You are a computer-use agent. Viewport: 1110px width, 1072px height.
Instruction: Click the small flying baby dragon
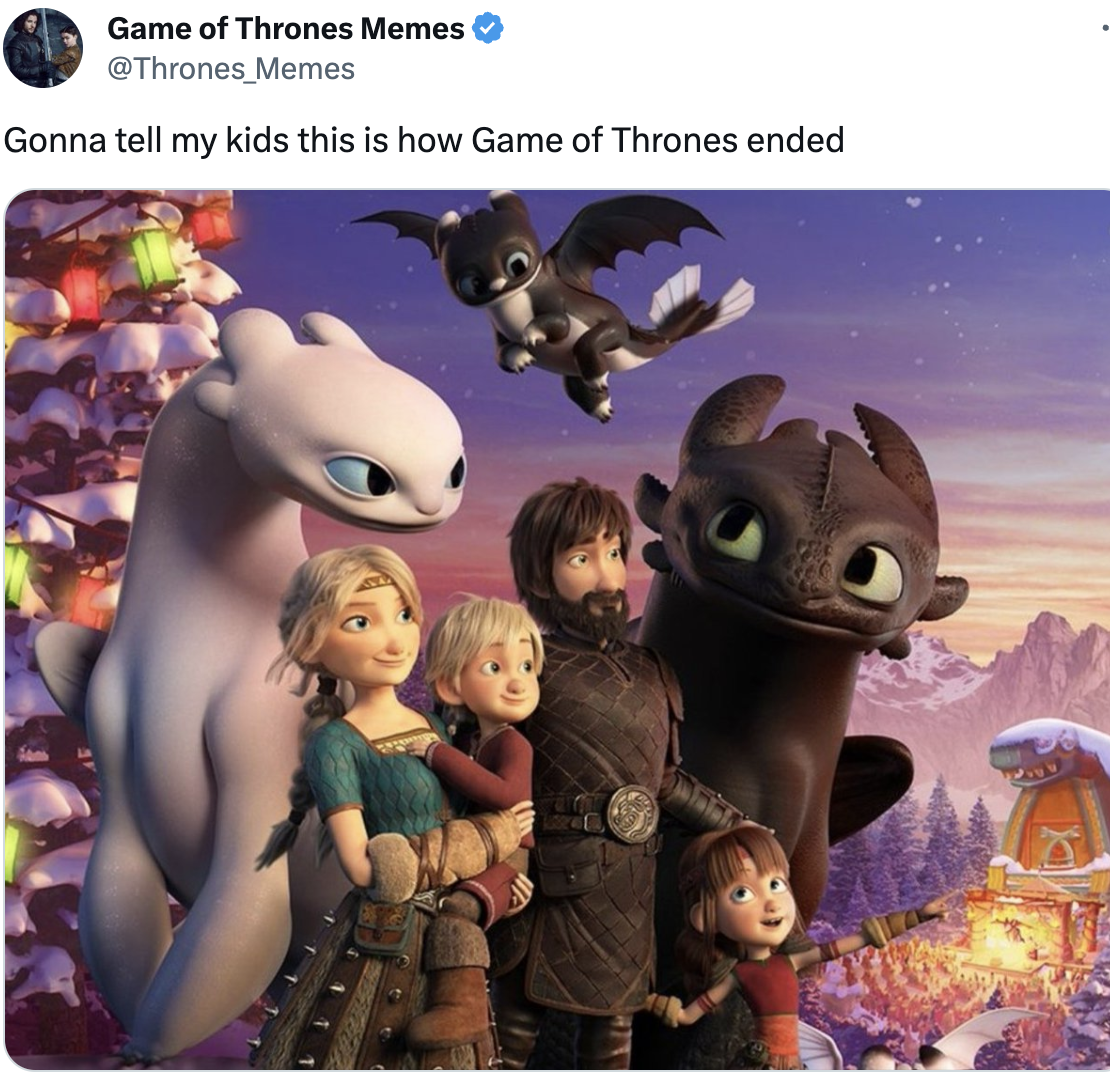pos(552,297)
